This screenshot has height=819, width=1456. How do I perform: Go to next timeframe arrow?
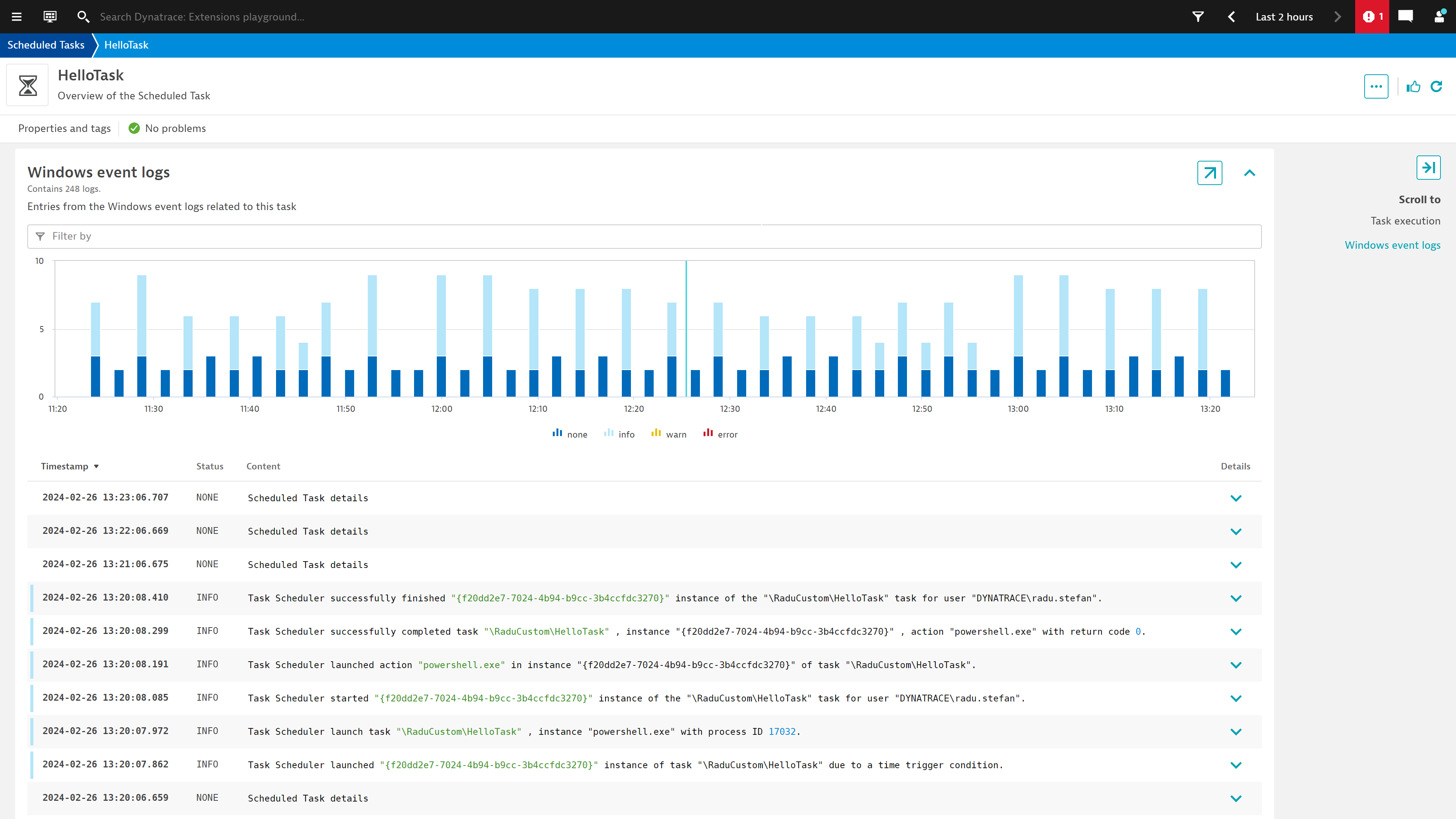[1337, 17]
